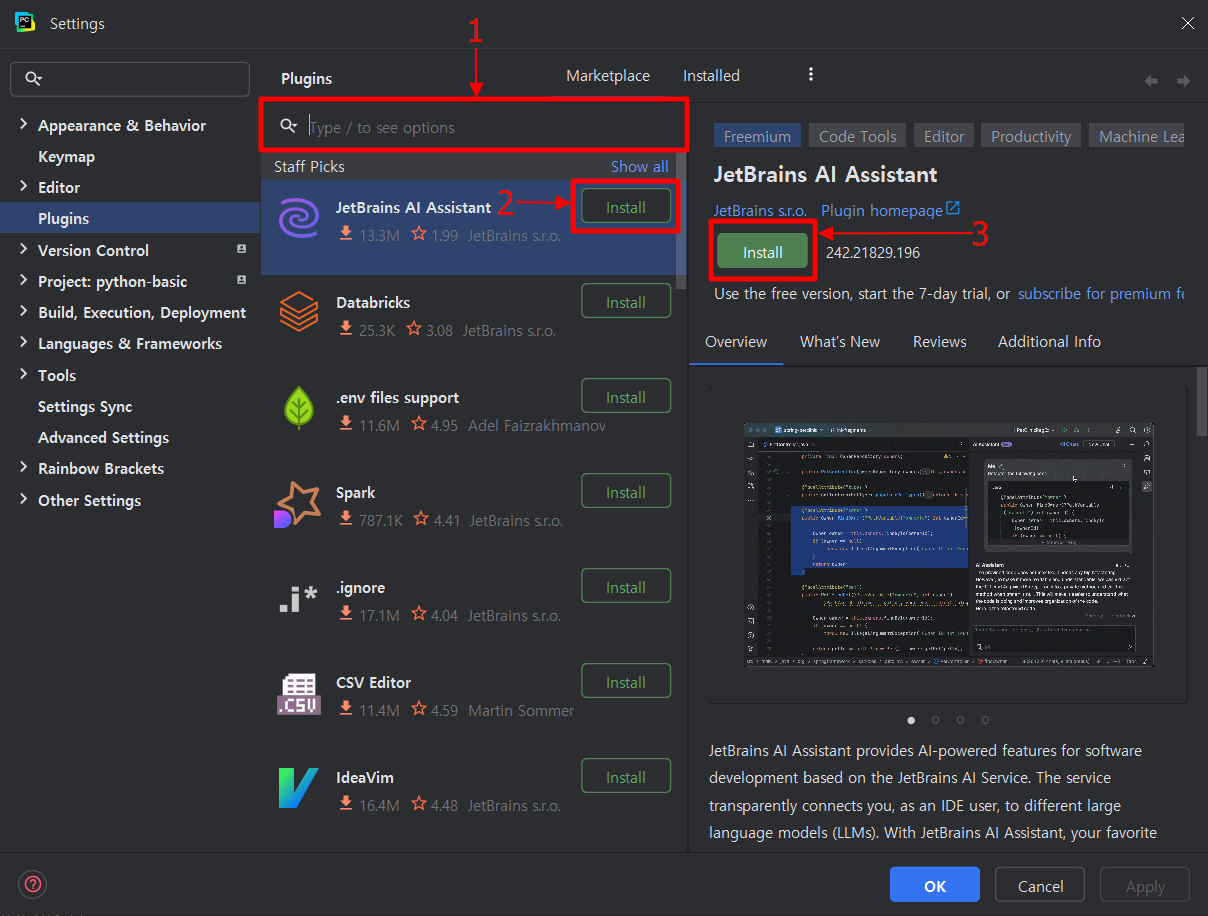The image size is (1208, 916).
Task: Click the Version Control project-level badge icon
Action: pos(241,249)
